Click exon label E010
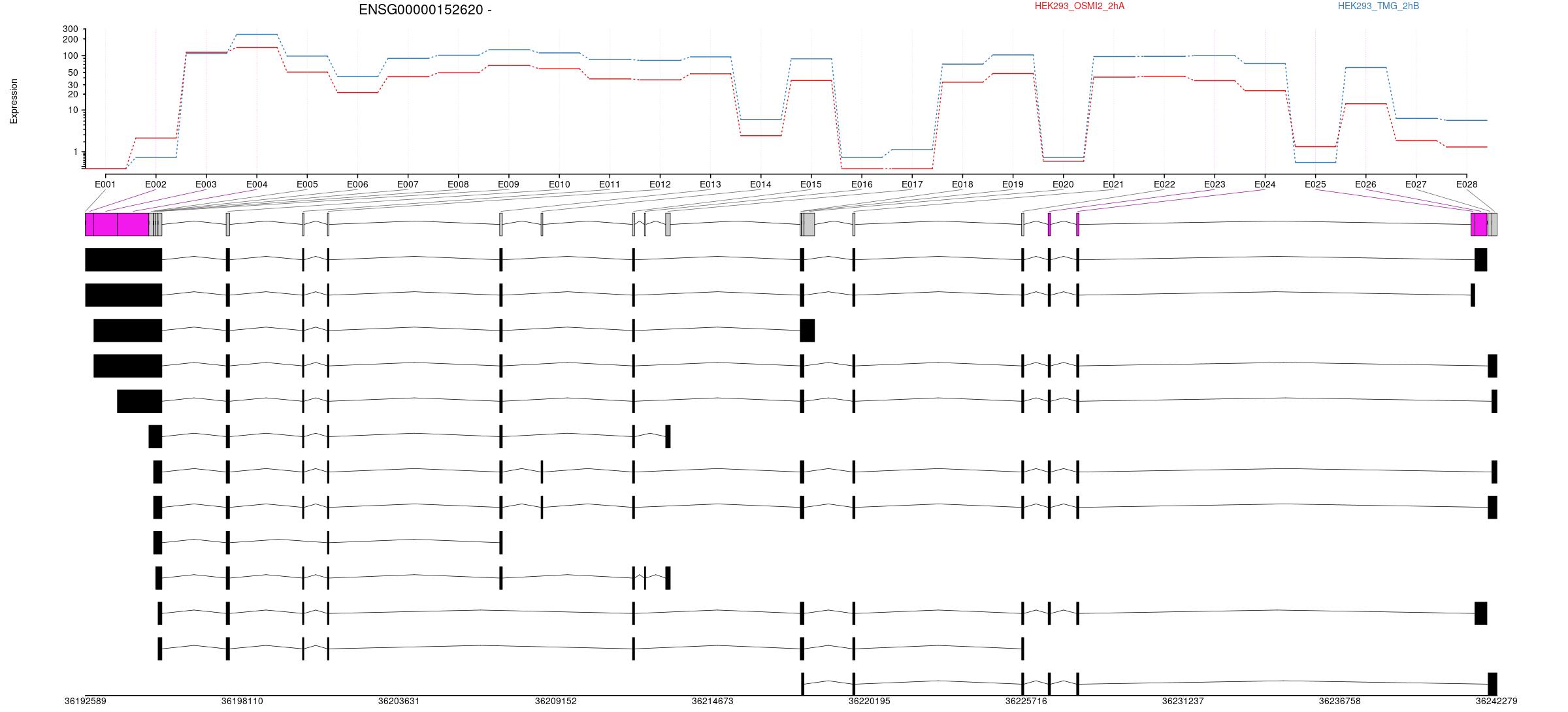 559,184
